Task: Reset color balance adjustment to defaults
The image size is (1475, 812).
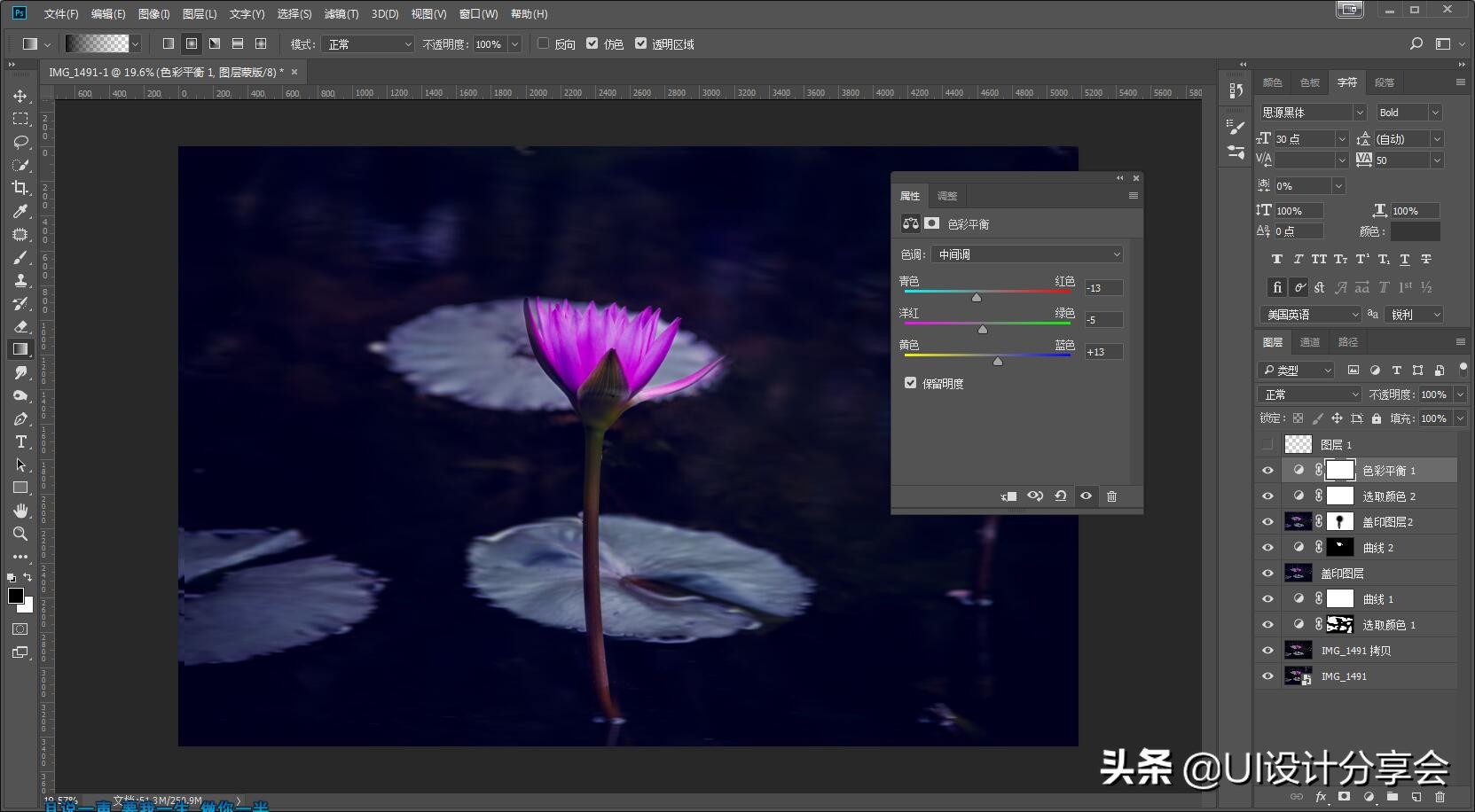Action: click(x=1060, y=496)
